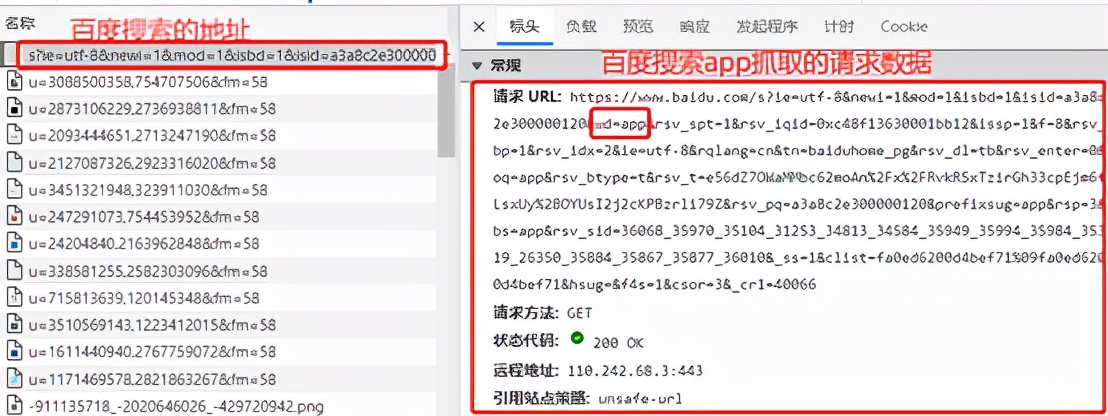Image resolution: width=1108 pixels, height=416 pixels.
Task: Click image icon of u=2873106229 row
Action: (14, 109)
